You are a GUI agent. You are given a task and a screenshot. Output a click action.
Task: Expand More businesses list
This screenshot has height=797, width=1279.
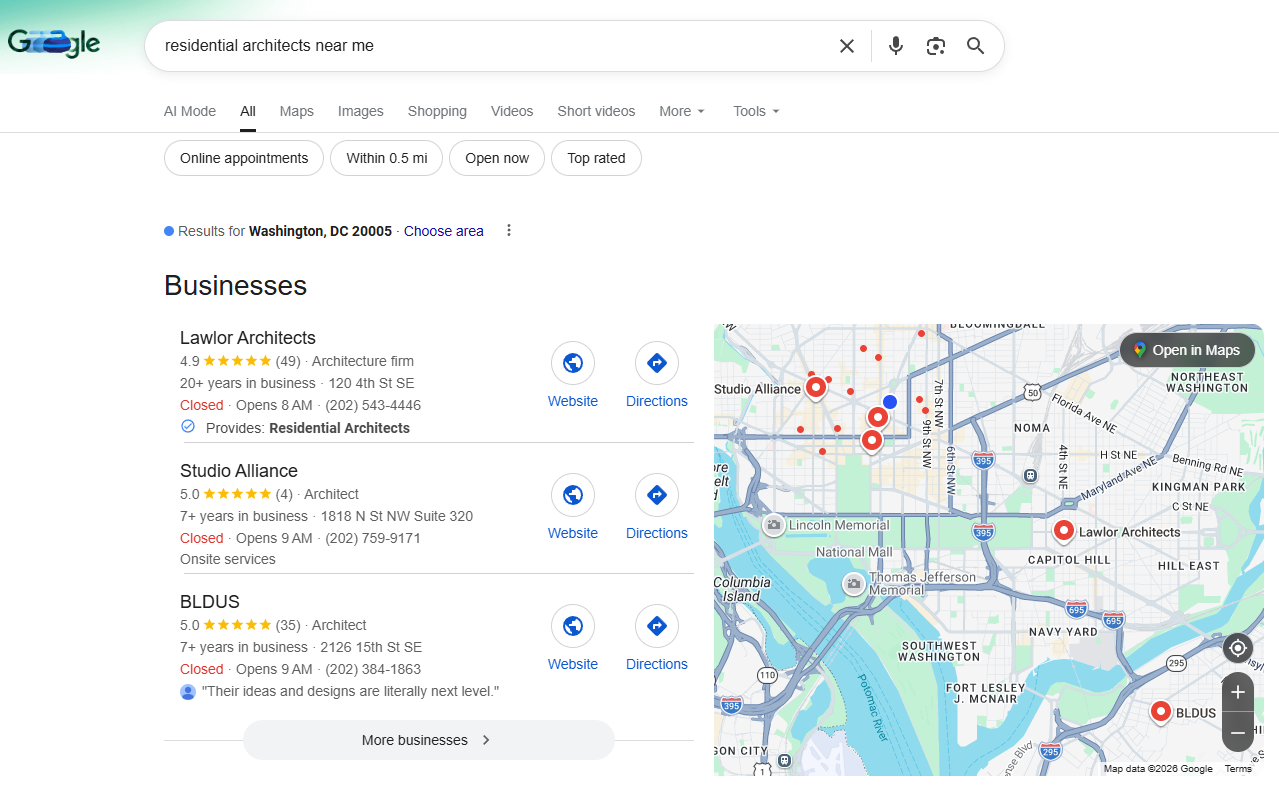(428, 740)
